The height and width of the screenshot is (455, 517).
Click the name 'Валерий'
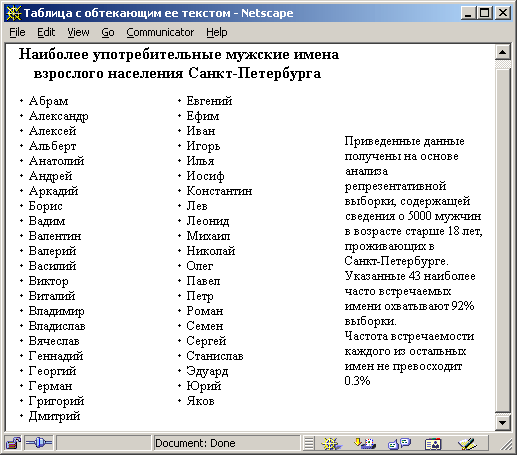(x=53, y=251)
